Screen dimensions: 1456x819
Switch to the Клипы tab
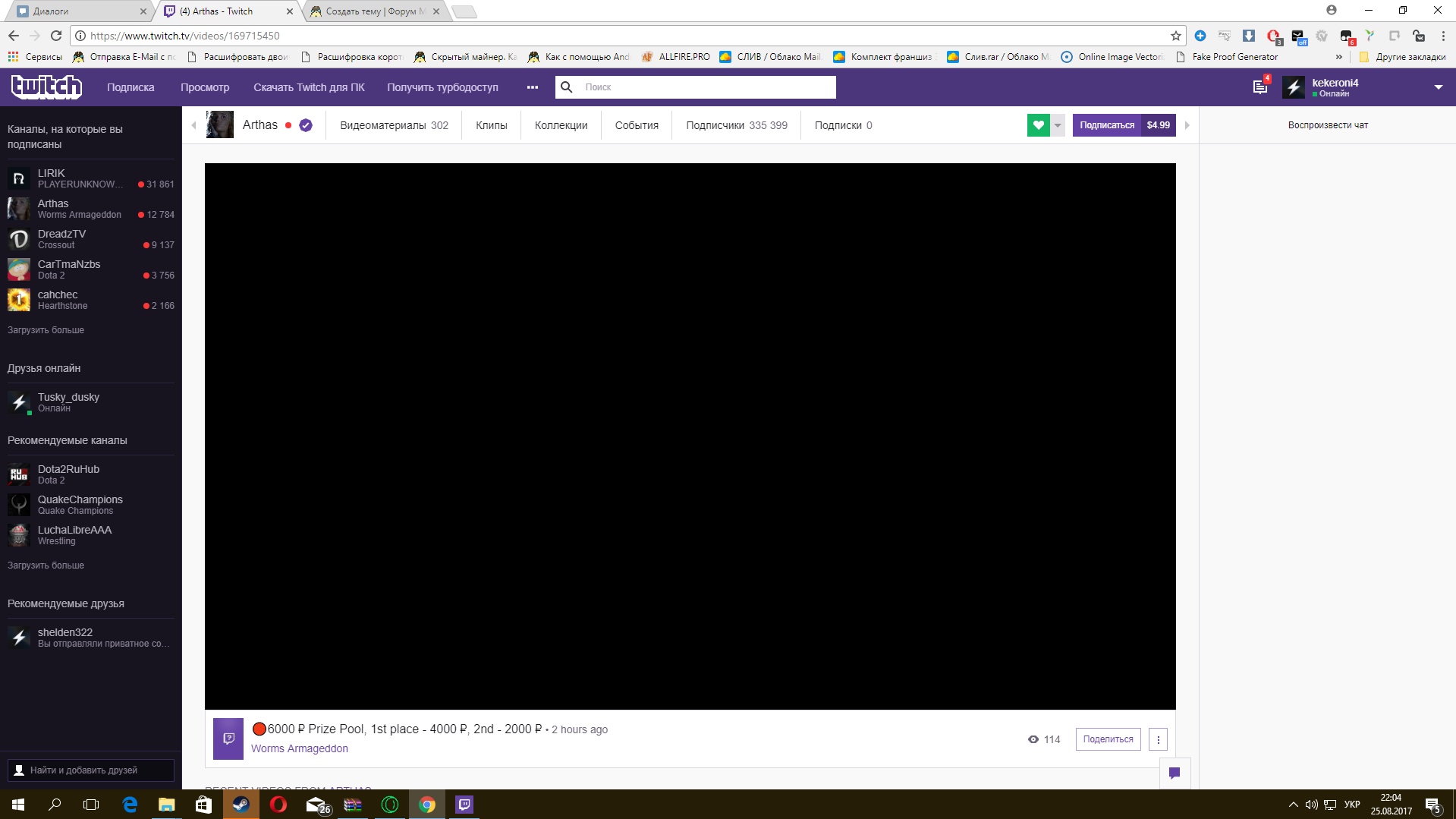[492, 125]
